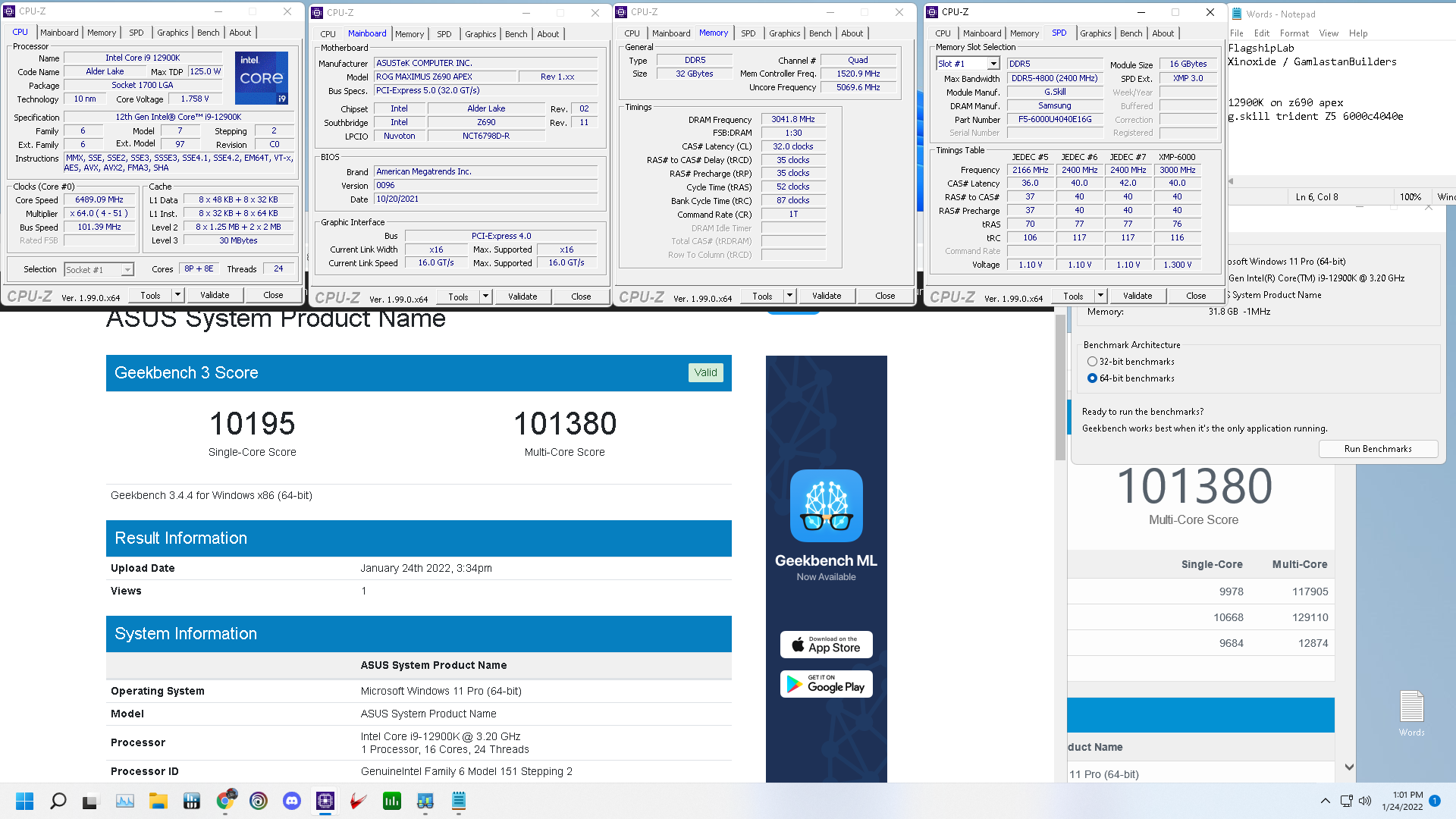Open Graphics tab in Memory CPU-Z window
Screen dimensions: 1456x819
point(784,33)
